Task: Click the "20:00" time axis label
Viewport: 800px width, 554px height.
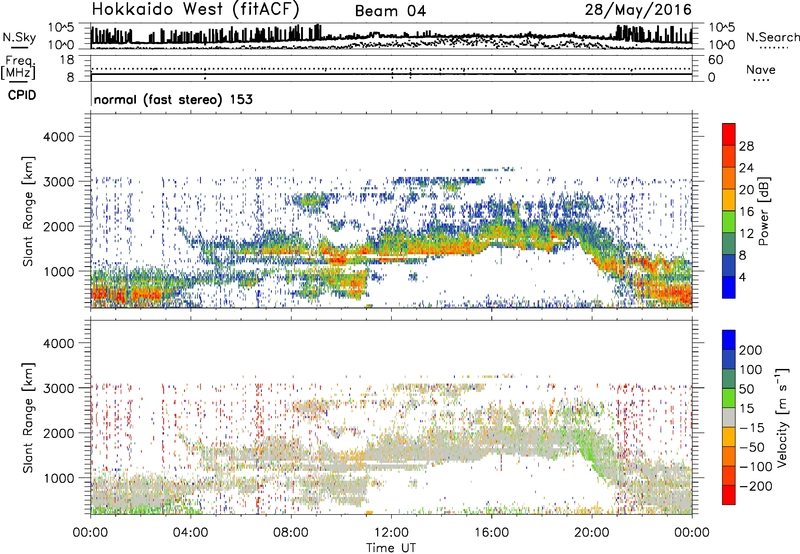Action: tap(591, 533)
